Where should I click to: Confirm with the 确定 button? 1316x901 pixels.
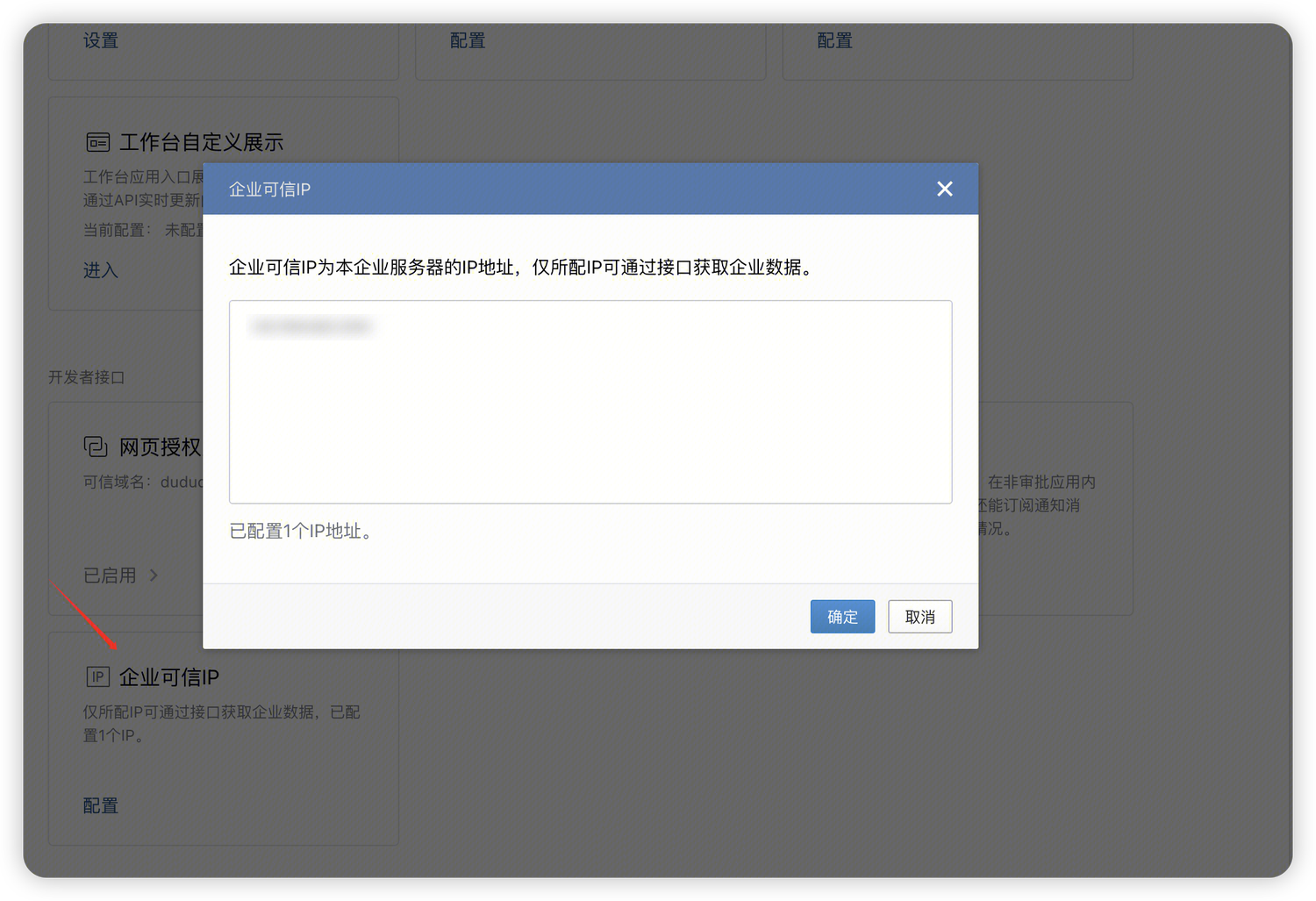tap(842, 617)
